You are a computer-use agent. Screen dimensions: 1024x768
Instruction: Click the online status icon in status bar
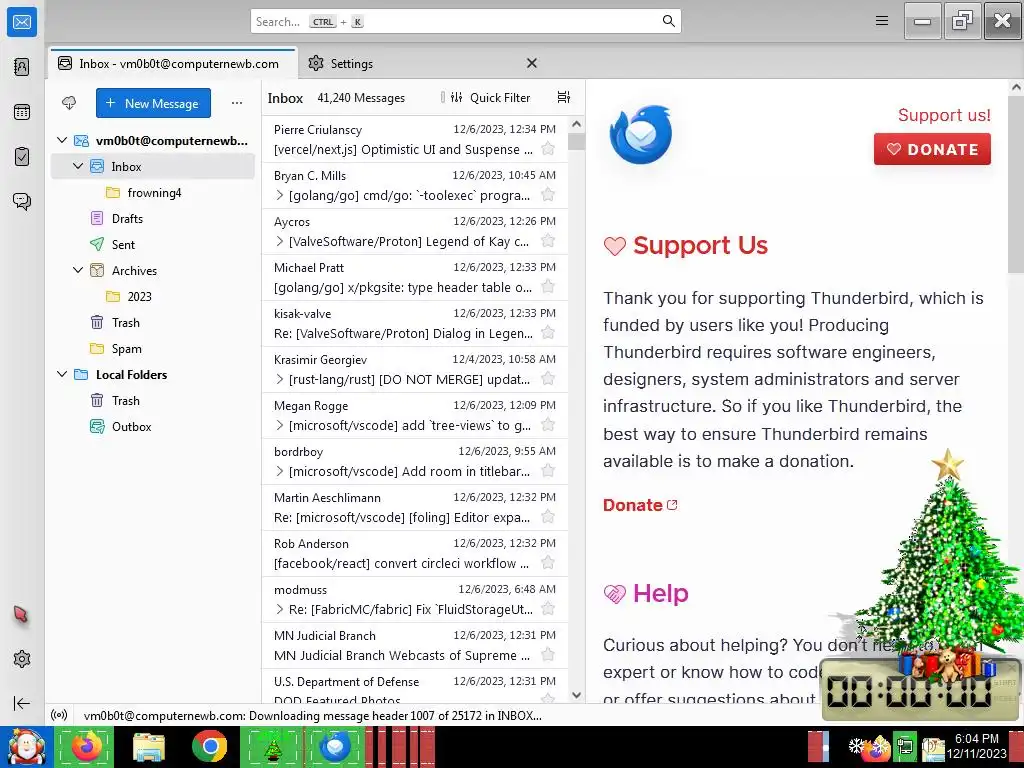point(59,715)
